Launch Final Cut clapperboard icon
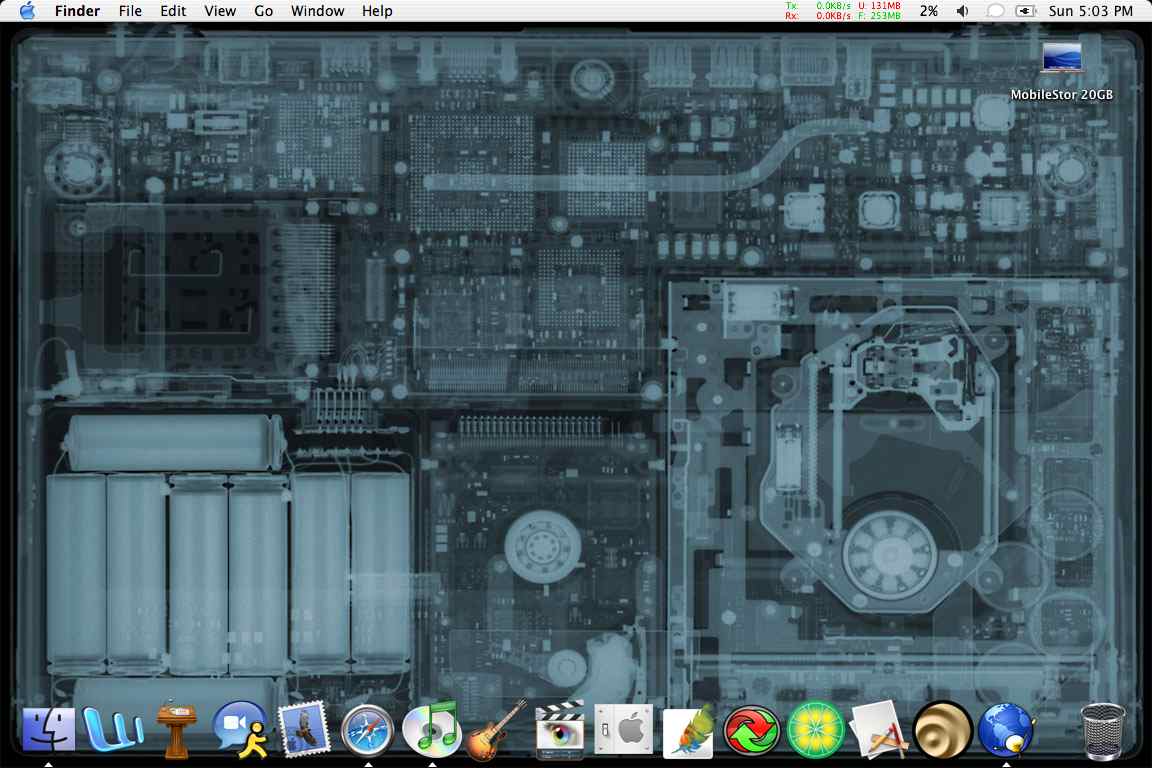This screenshot has width=1152, height=768. [x=559, y=730]
